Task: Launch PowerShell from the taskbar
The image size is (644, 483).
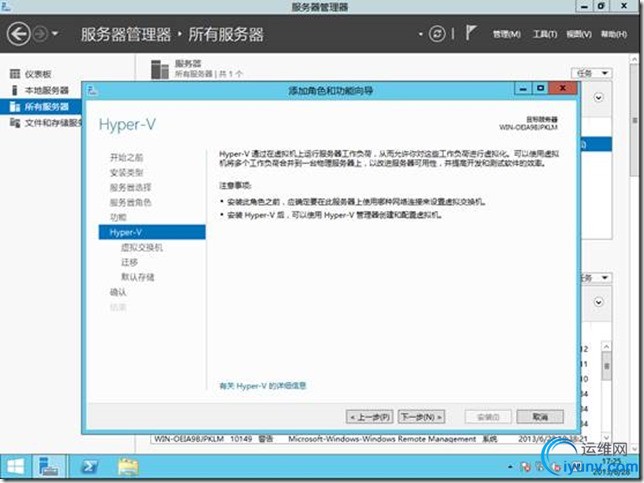Action: (x=89, y=467)
